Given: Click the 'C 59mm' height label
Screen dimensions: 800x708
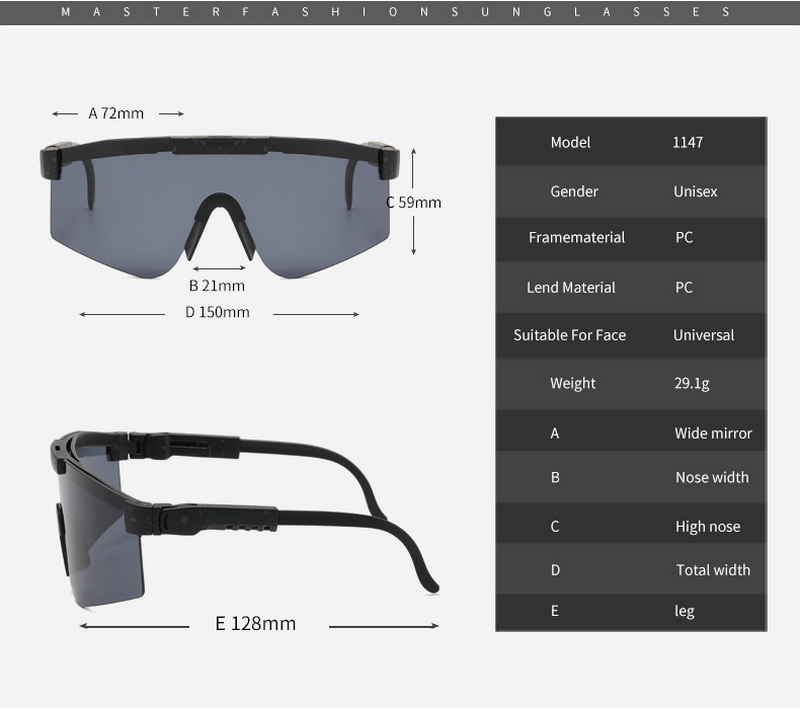Looking at the screenshot, I should pos(414,202).
